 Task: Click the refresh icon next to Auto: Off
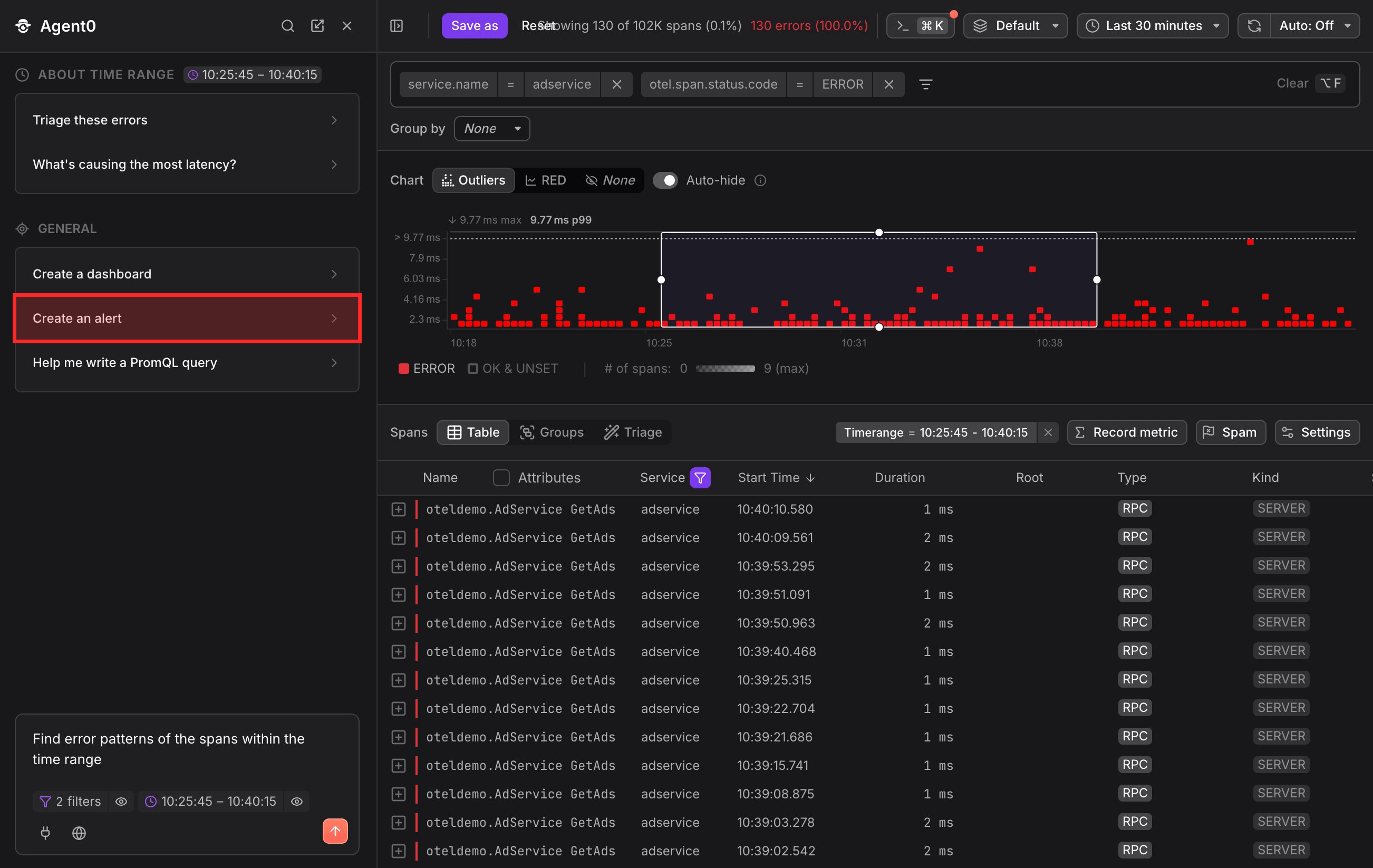(x=1254, y=26)
